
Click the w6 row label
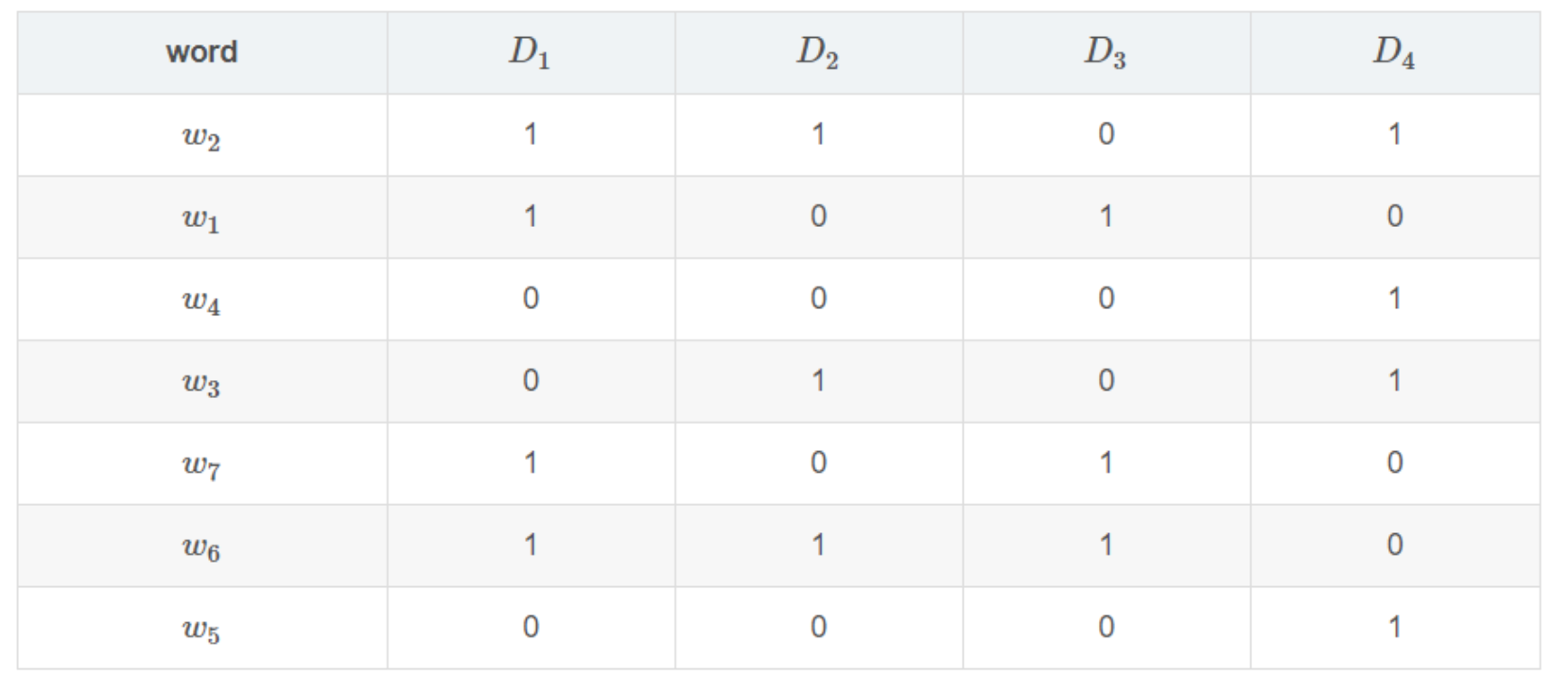click(x=201, y=547)
